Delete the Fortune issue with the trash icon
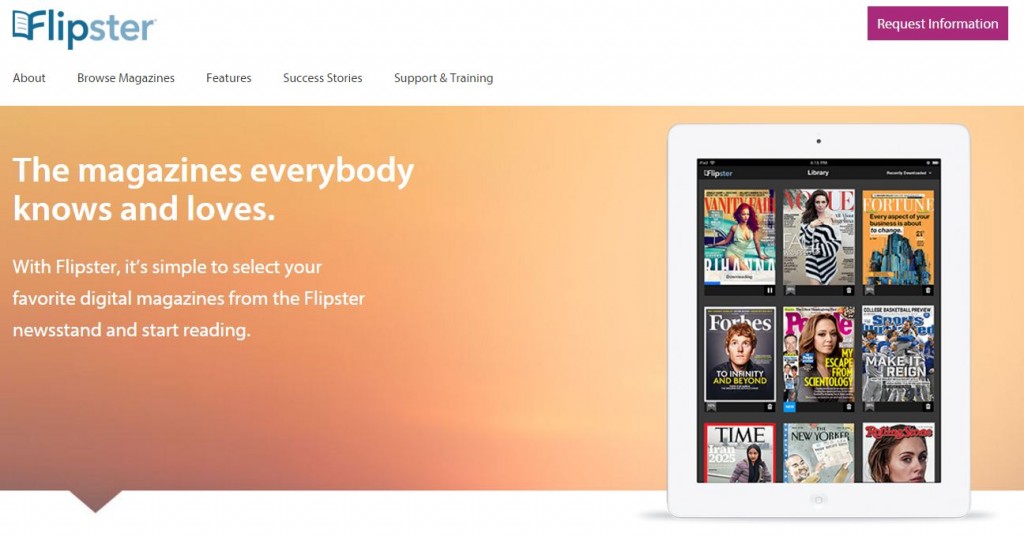The width and height of the screenshot is (1024, 540). coord(927,291)
